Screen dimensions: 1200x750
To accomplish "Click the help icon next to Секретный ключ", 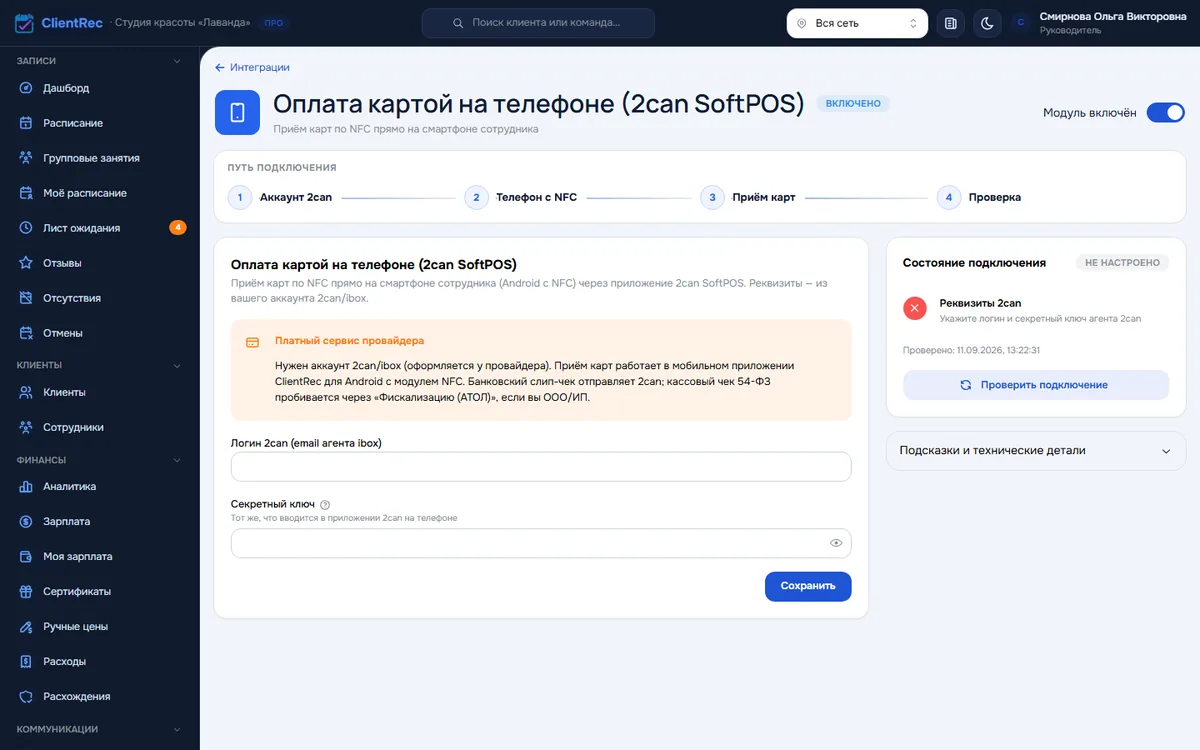I will click(x=325, y=505).
